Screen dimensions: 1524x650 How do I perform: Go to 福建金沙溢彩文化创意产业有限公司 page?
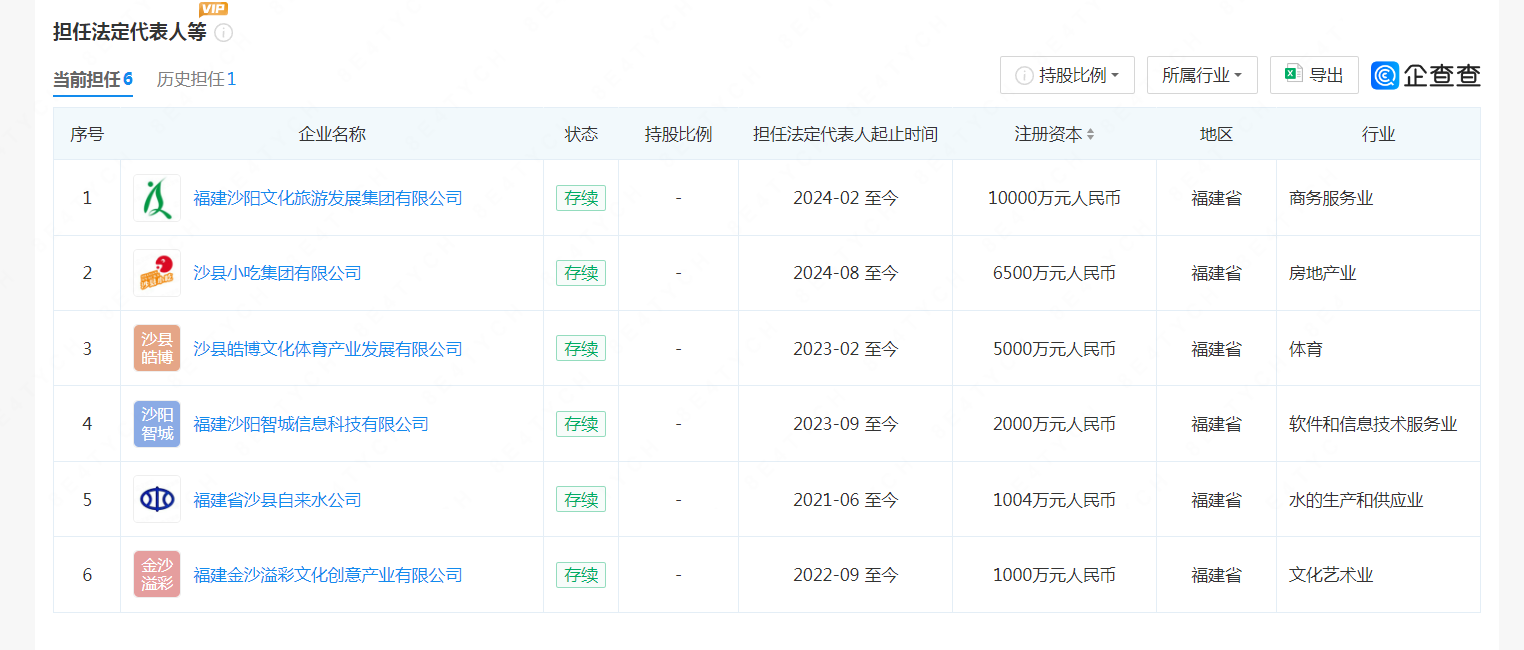tap(327, 575)
